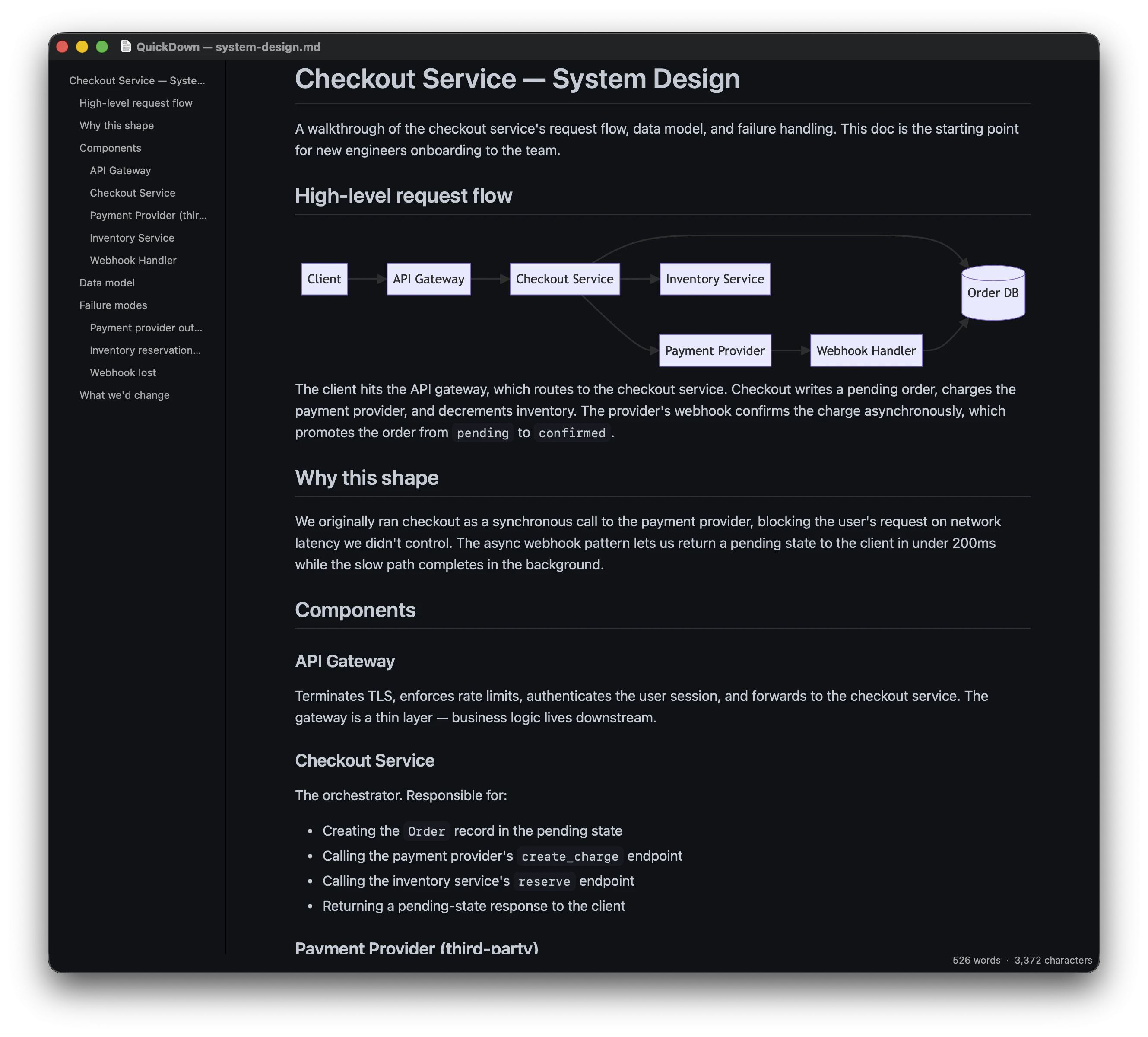
Task: Select Webhook lost in the outline
Action: click(x=122, y=373)
